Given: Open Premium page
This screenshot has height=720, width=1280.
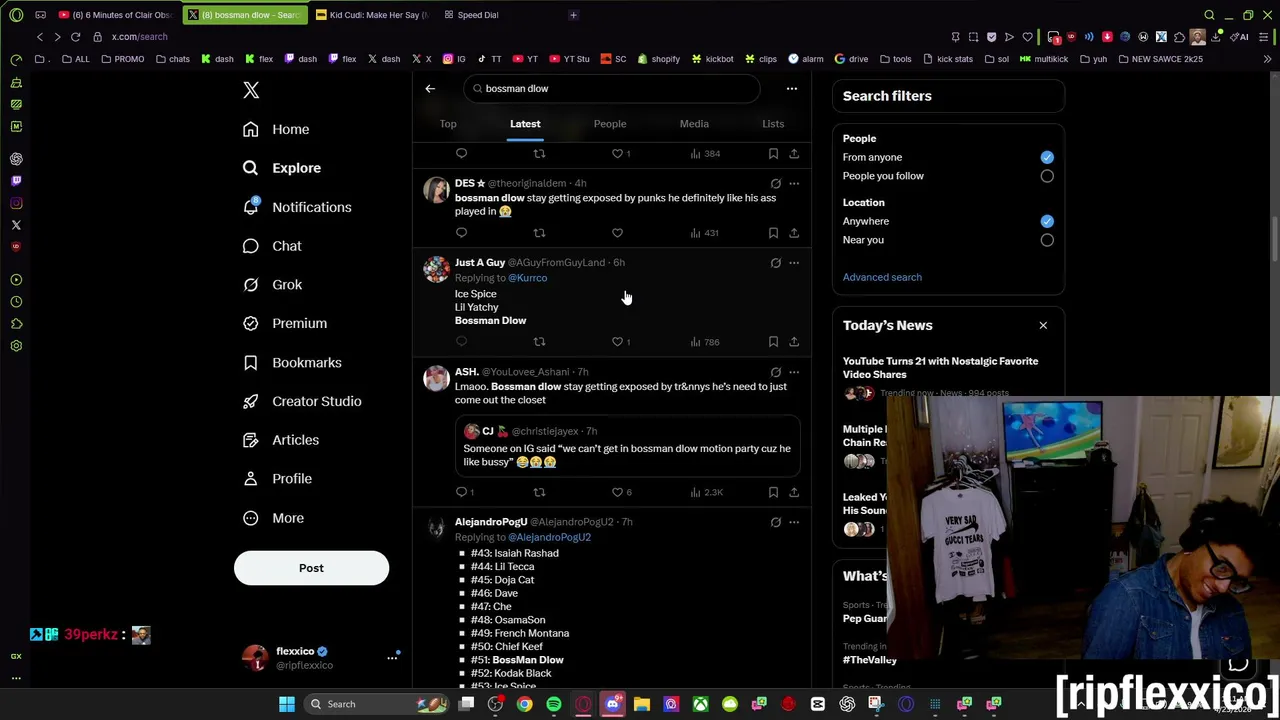Looking at the screenshot, I should [x=285, y=324].
